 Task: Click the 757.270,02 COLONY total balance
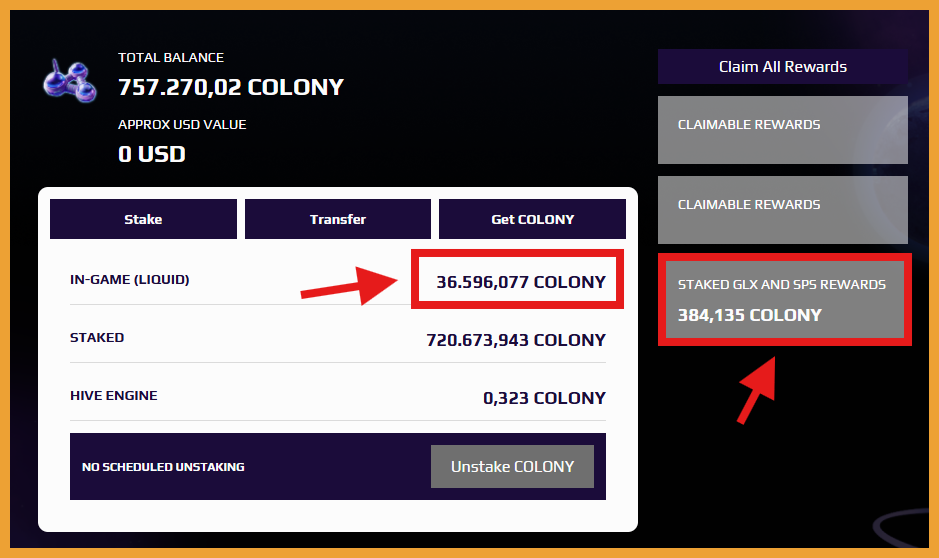coord(231,87)
